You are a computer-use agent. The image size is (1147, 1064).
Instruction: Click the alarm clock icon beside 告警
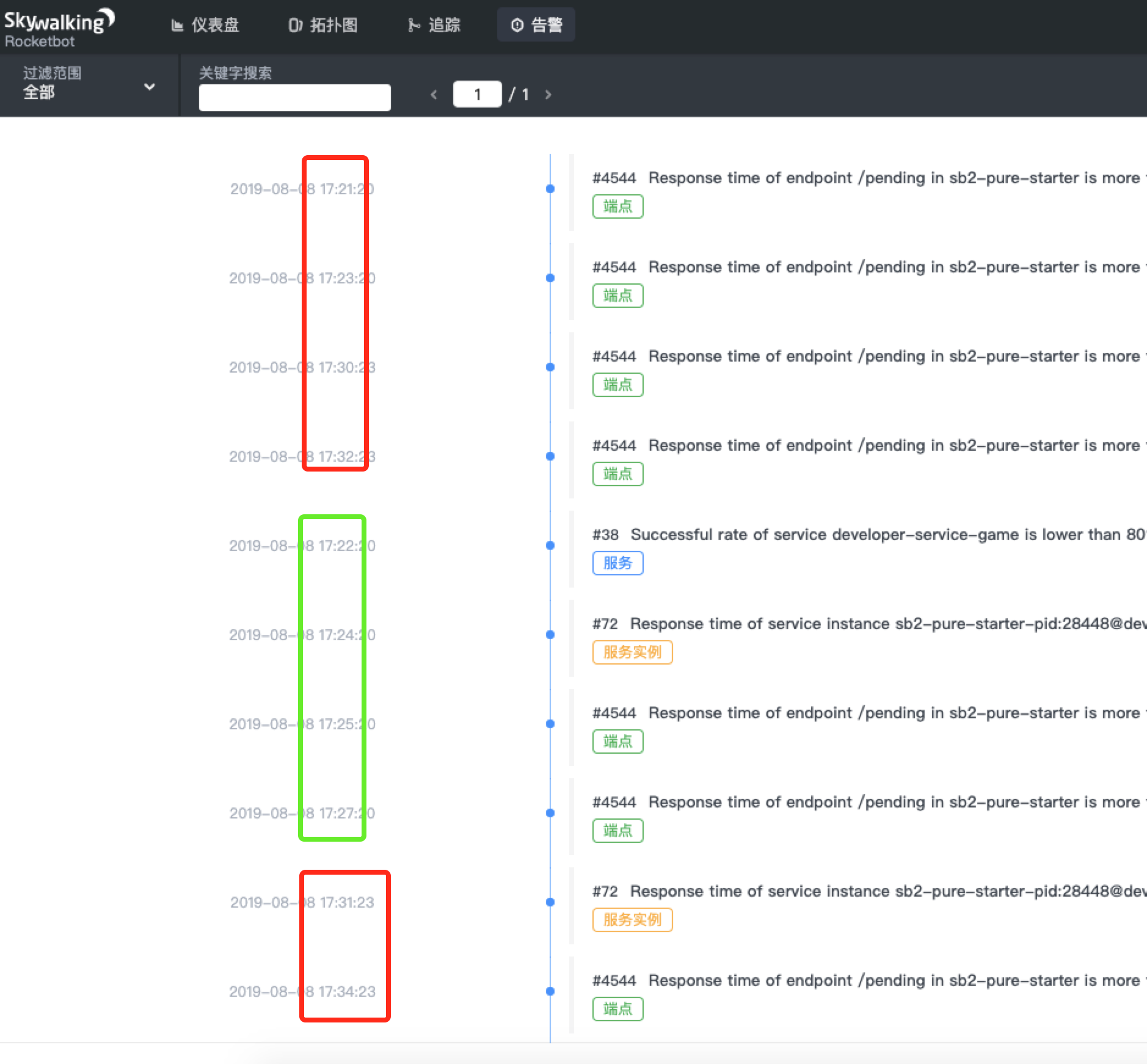pyautogui.click(x=517, y=26)
